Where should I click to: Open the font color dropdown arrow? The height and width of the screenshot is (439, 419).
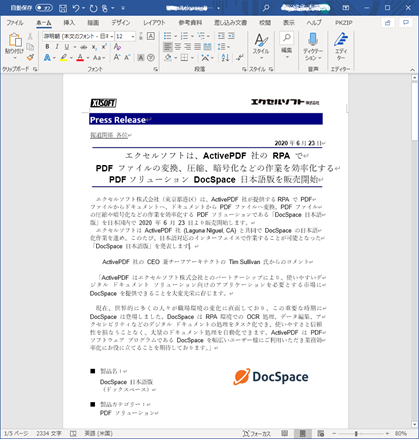(88, 58)
